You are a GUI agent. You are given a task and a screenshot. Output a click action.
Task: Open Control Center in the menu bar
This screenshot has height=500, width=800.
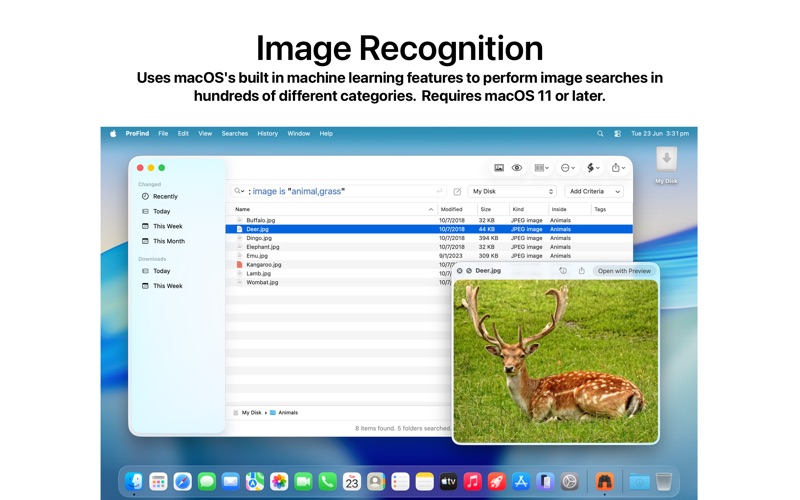click(x=617, y=134)
